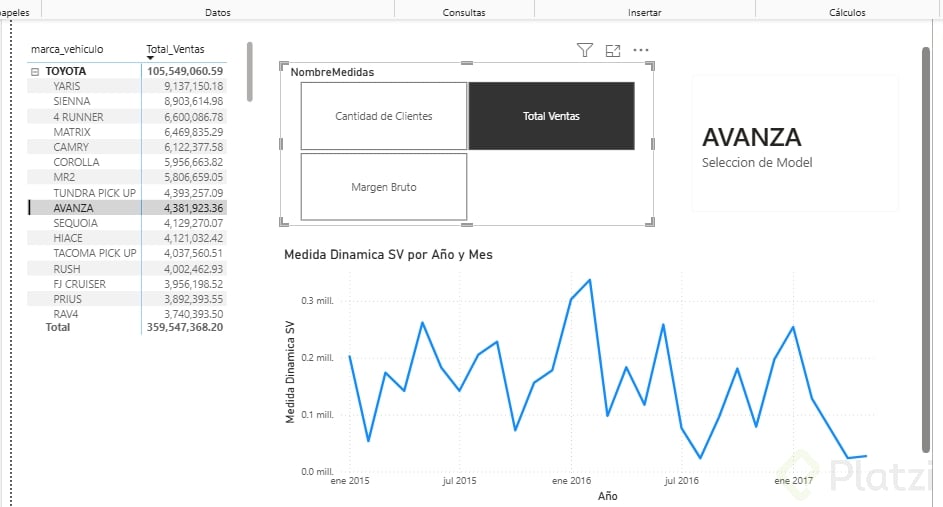Select the Cantidad de Clientes slicer option

[384, 116]
